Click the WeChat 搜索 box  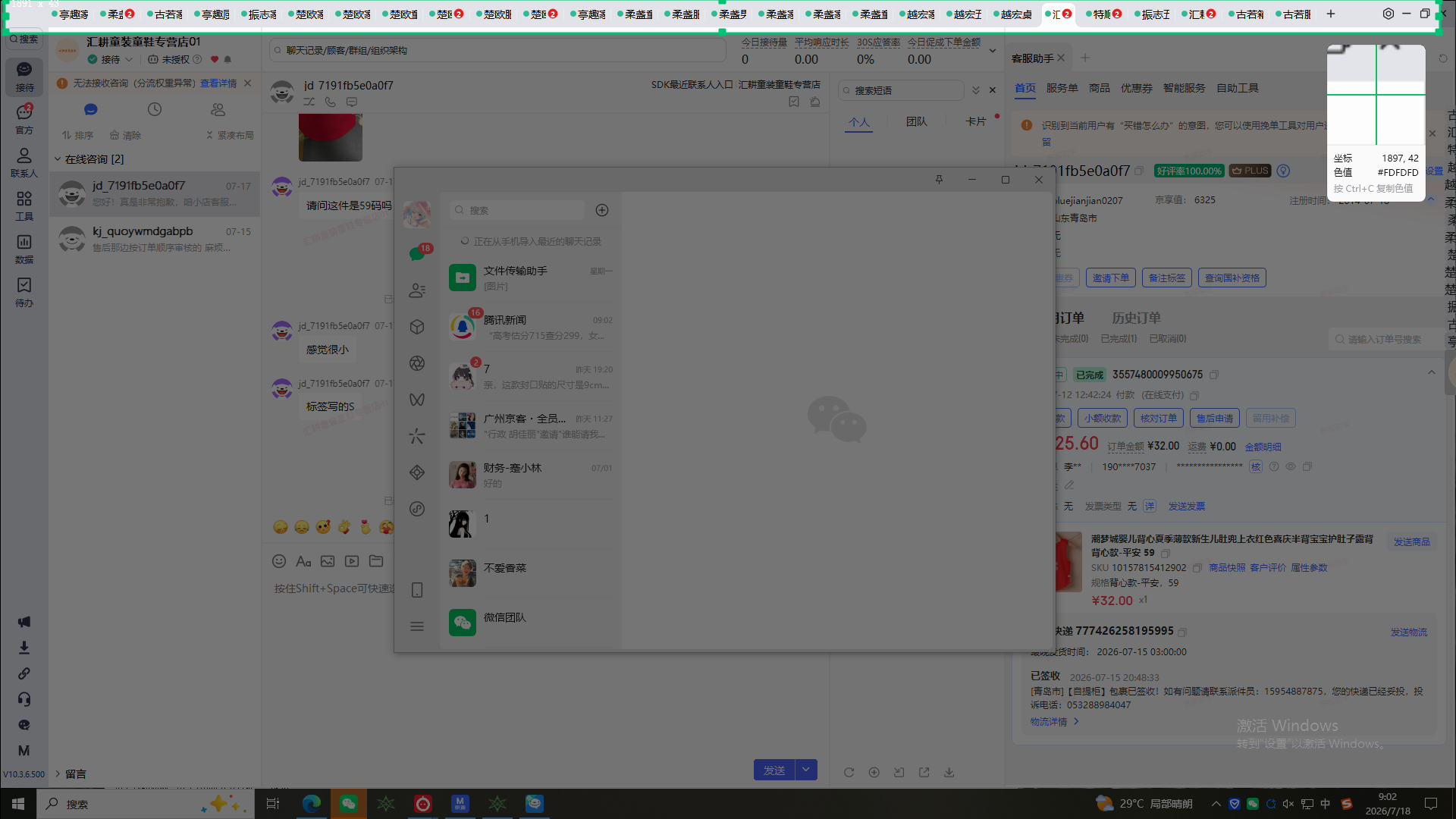pos(517,210)
